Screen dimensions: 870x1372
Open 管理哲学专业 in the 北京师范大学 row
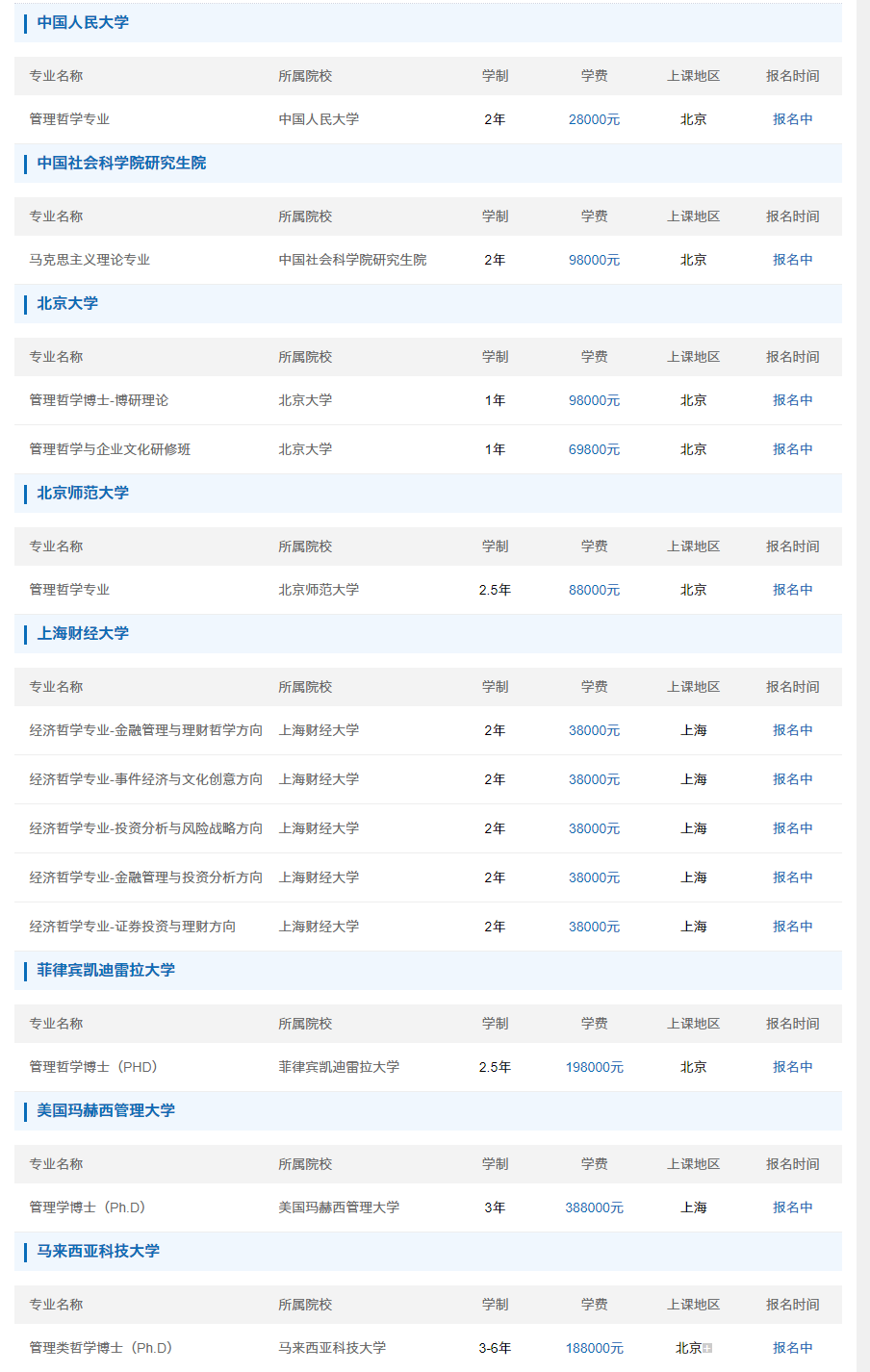click(x=69, y=590)
